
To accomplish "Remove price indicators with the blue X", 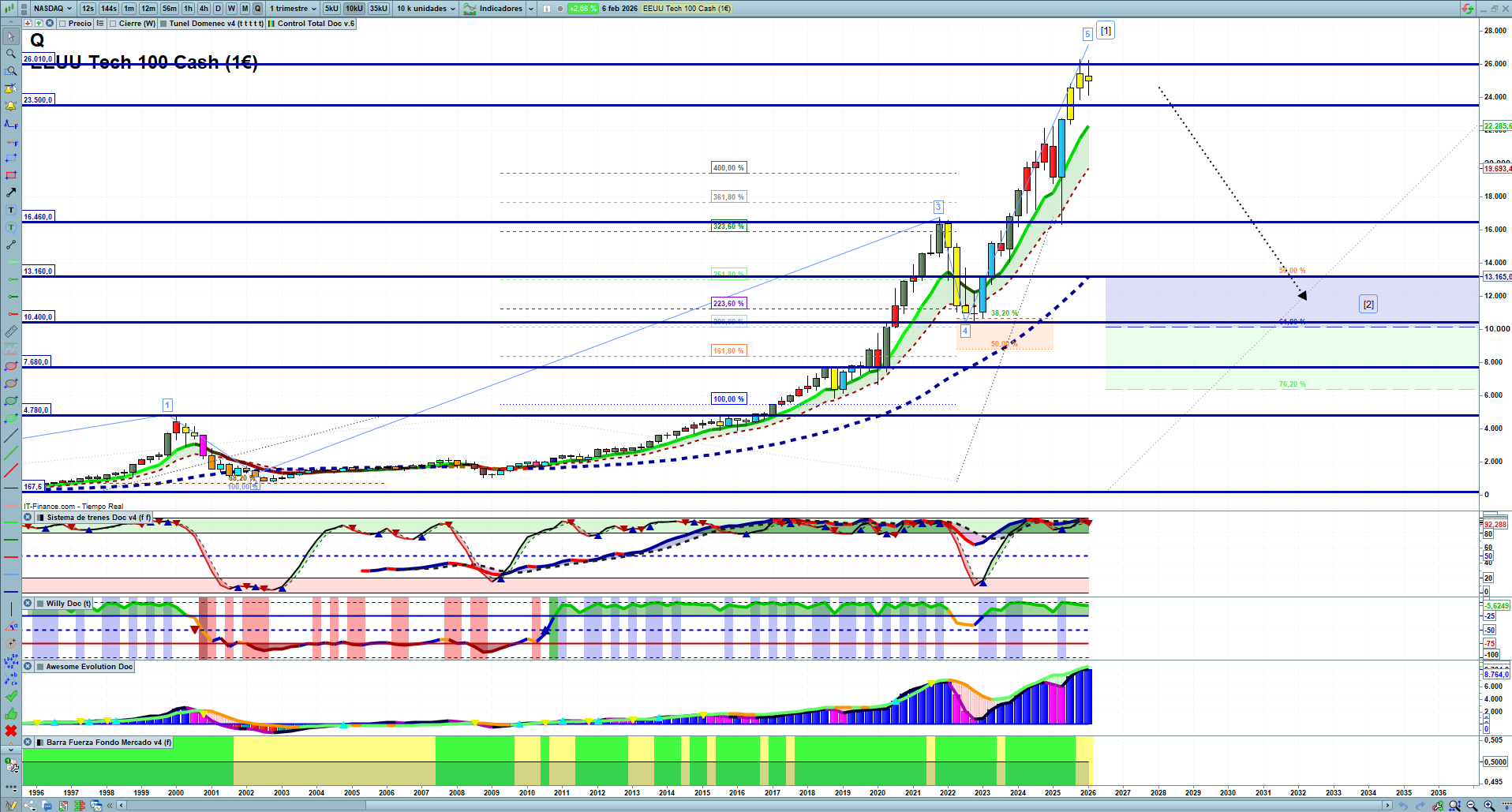I will [x=49, y=24].
